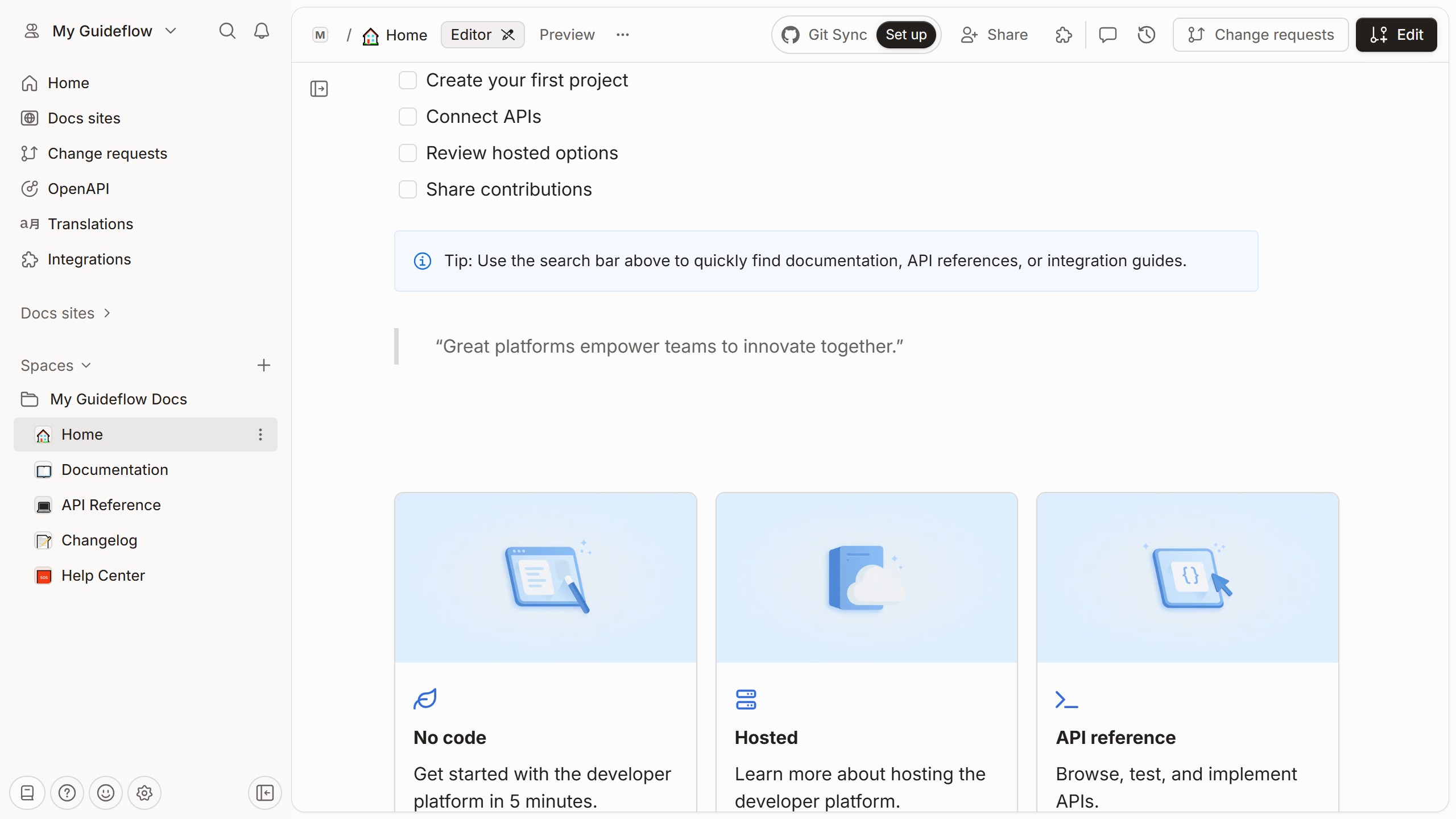Open settings gear icon
The height and width of the screenshot is (819, 1456).
(x=144, y=793)
